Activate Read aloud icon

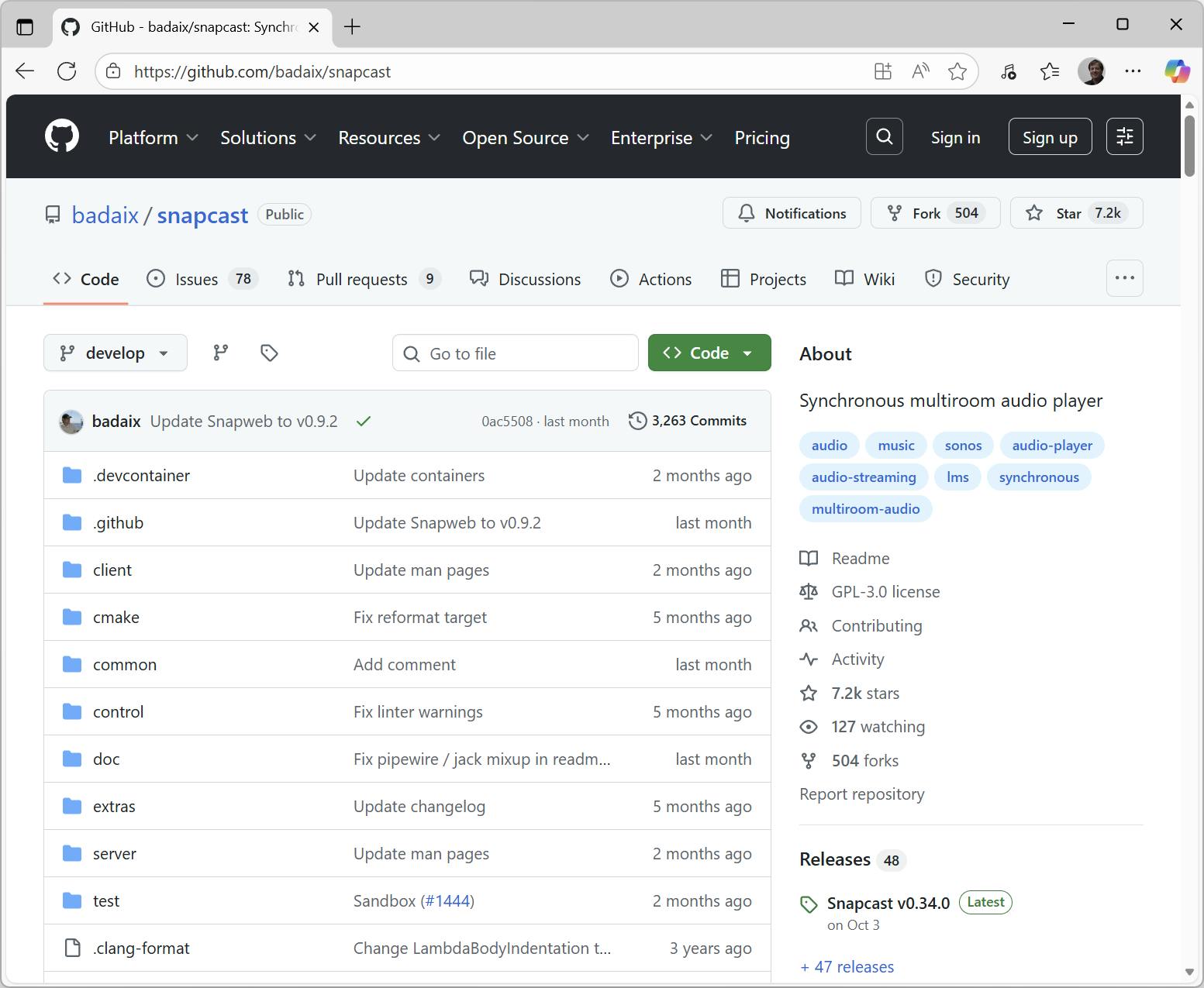point(920,71)
